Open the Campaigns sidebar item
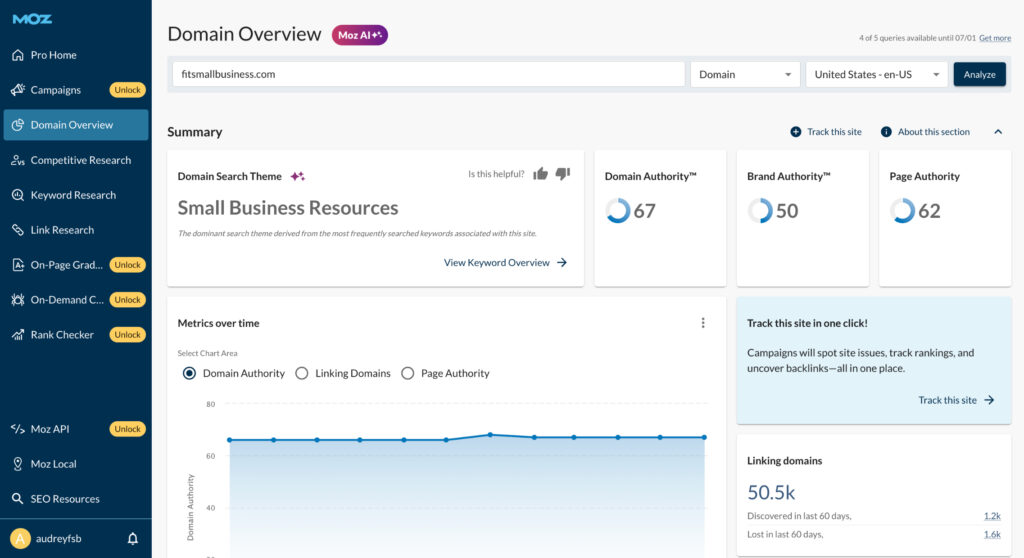Image resolution: width=1024 pixels, height=558 pixels. point(56,90)
